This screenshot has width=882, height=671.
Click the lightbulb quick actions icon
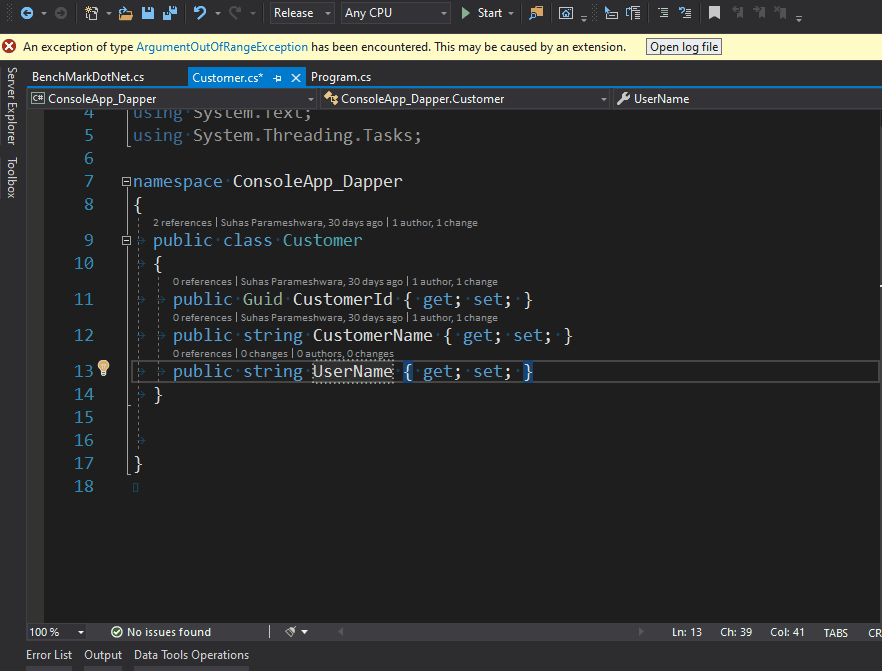click(x=102, y=369)
